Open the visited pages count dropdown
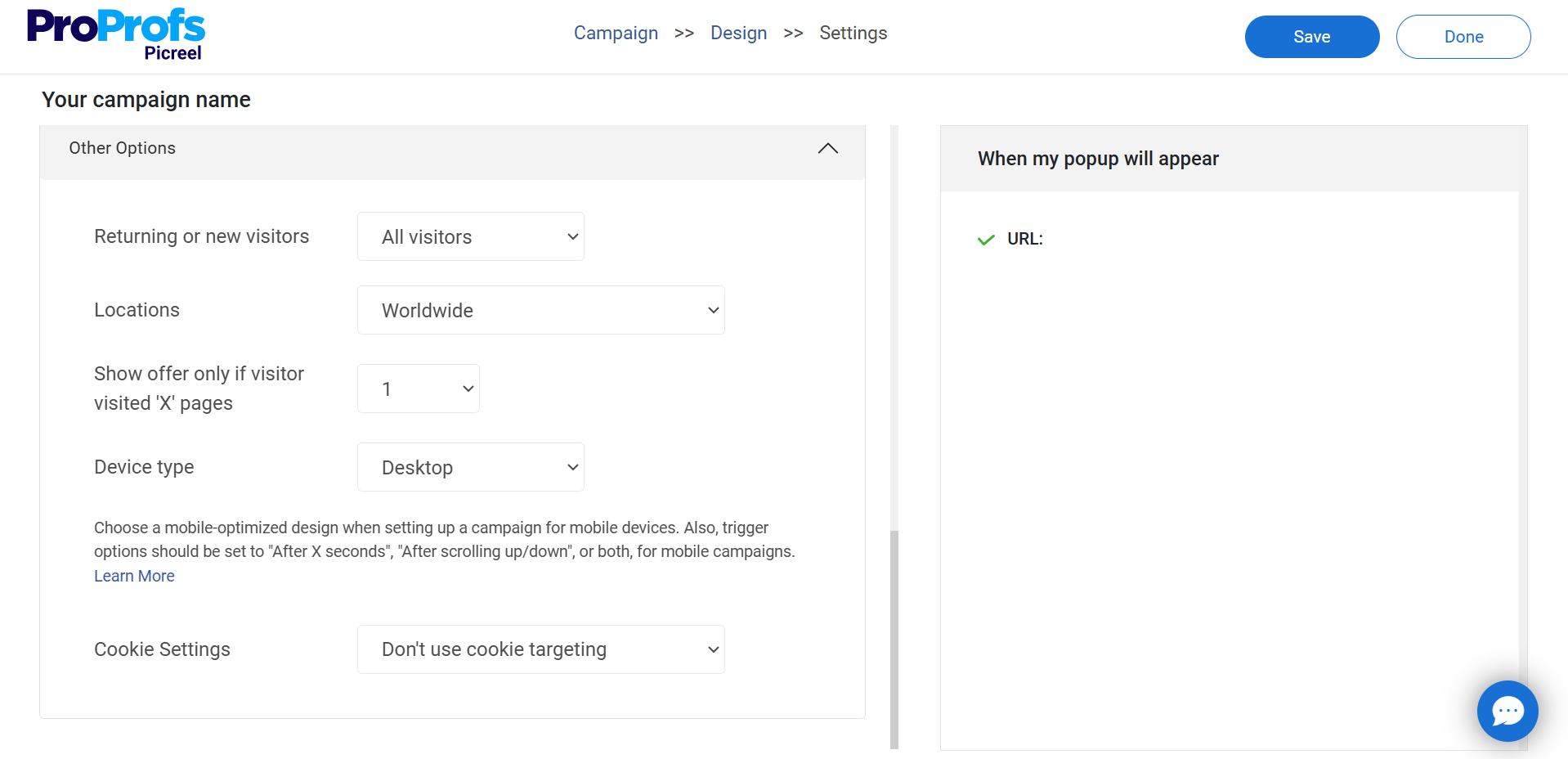This screenshot has height=759, width=1568. (418, 388)
